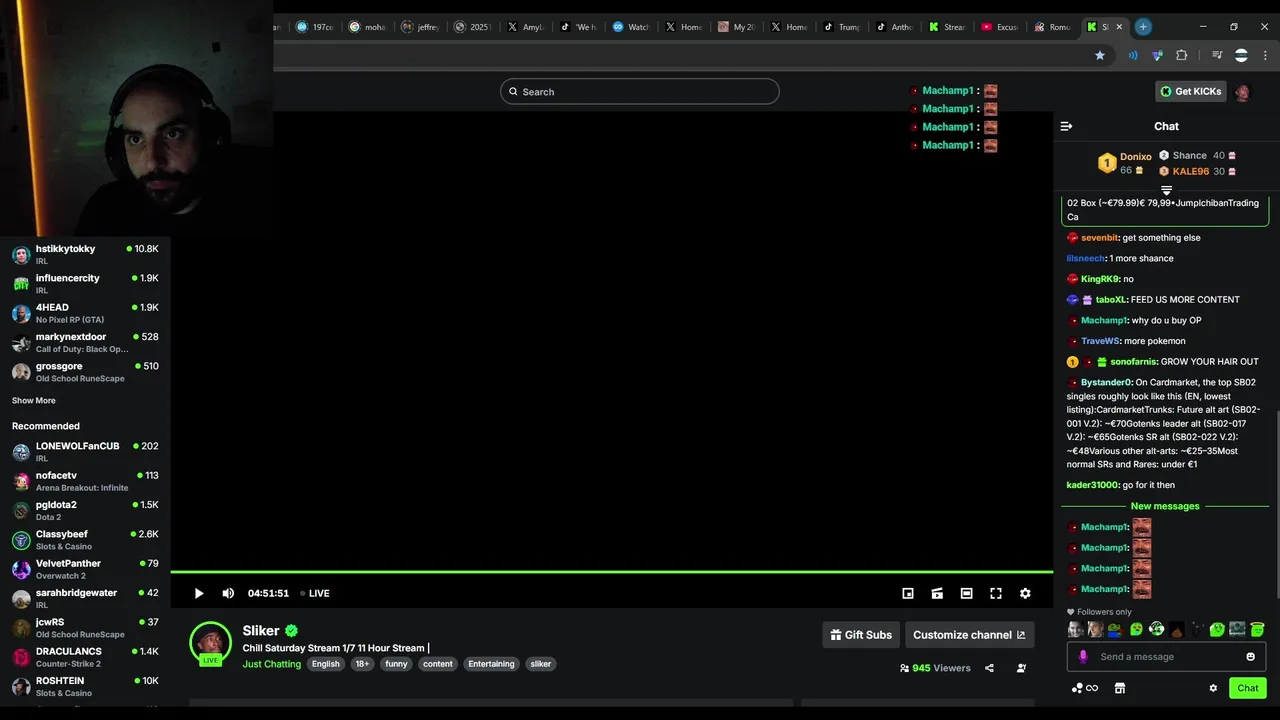Click the share icon beside viewers
The image size is (1280, 720).
click(989, 668)
